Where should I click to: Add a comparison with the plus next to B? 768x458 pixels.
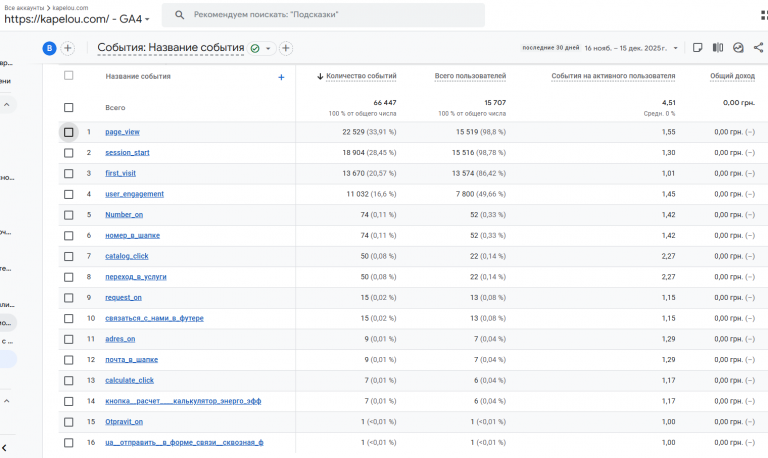68,48
